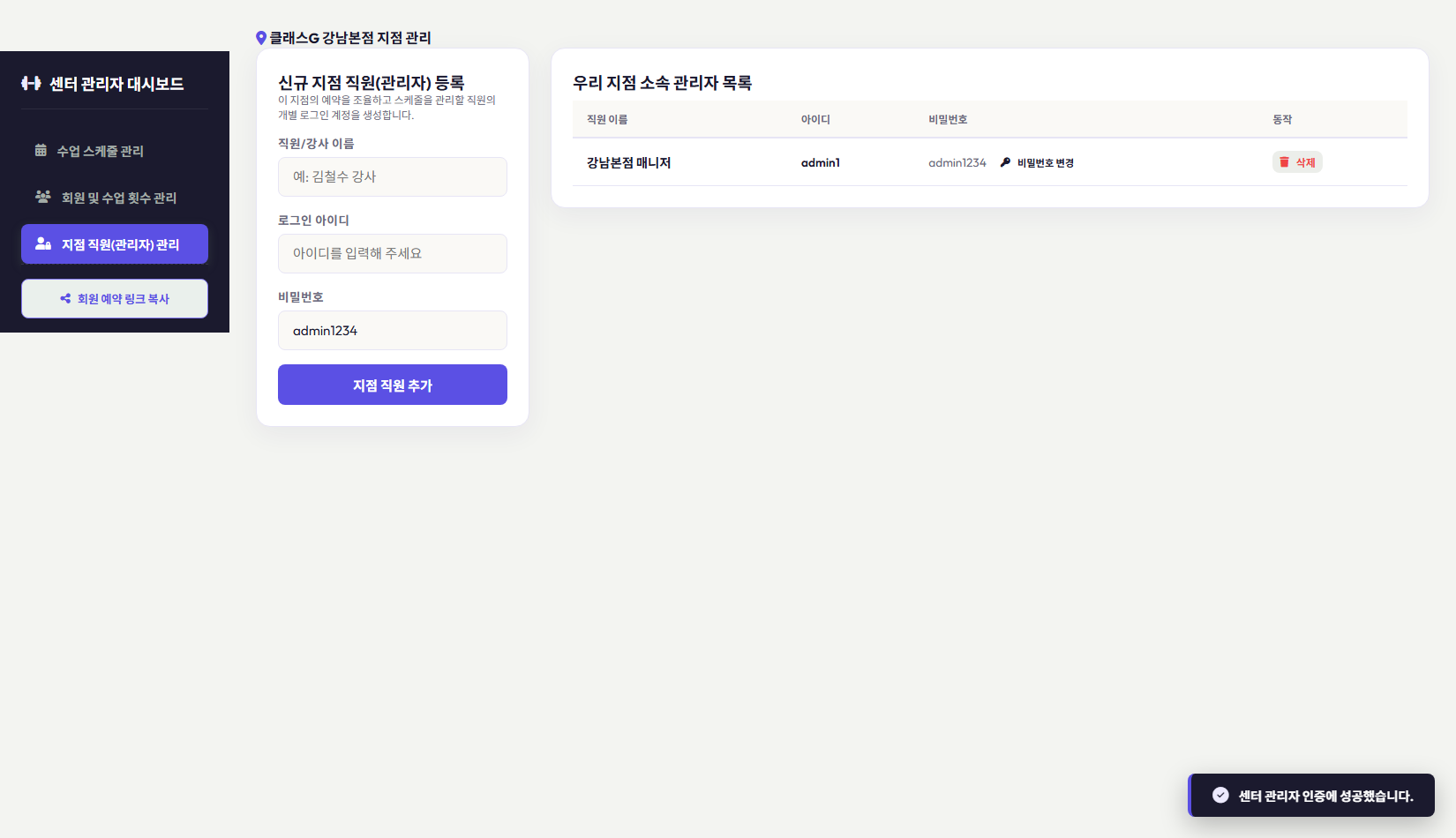
Task: Focus the 직원/강사 이름 input field
Action: [x=393, y=176]
